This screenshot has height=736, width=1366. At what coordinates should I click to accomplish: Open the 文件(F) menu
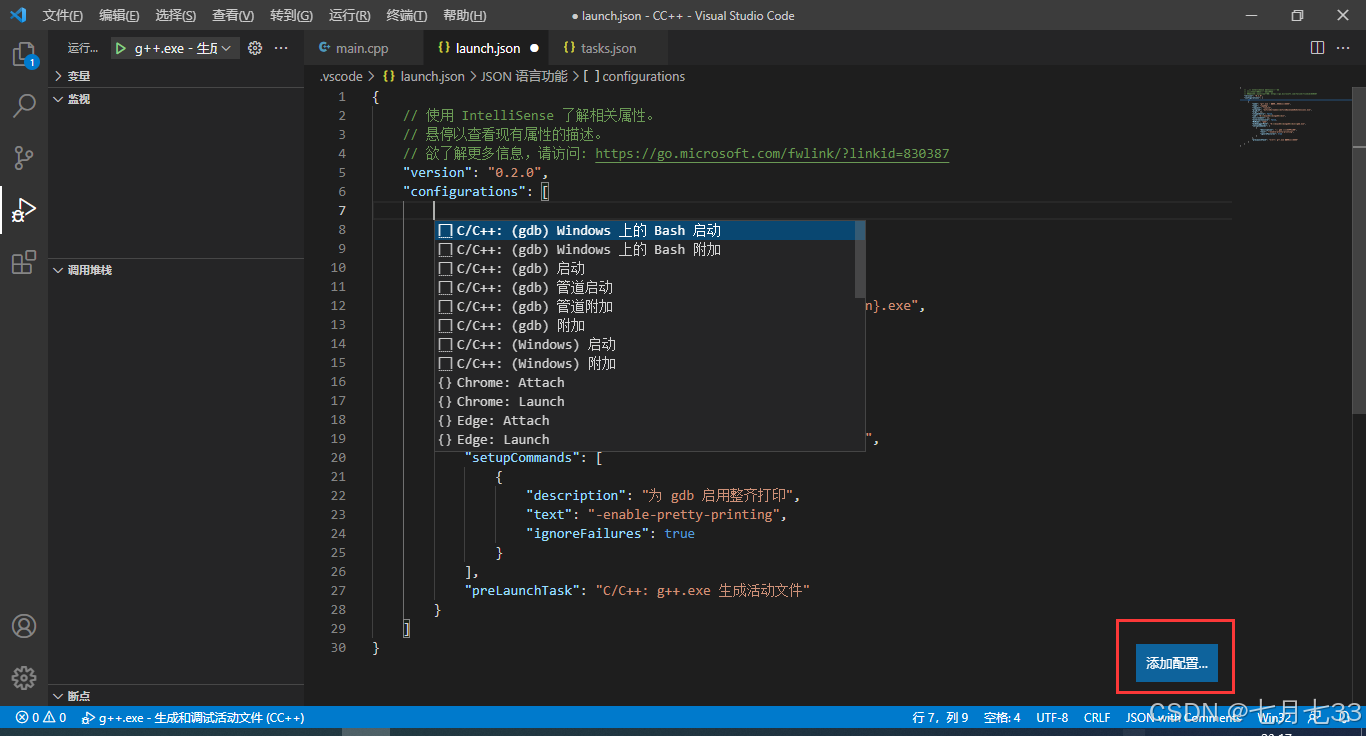[63, 15]
